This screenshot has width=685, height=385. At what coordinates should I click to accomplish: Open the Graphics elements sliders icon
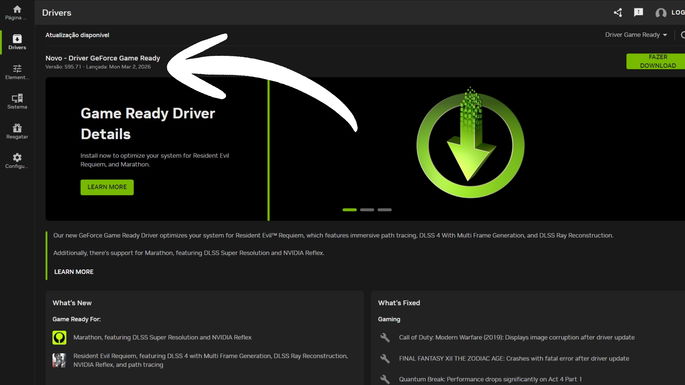click(x=17, y=69)
